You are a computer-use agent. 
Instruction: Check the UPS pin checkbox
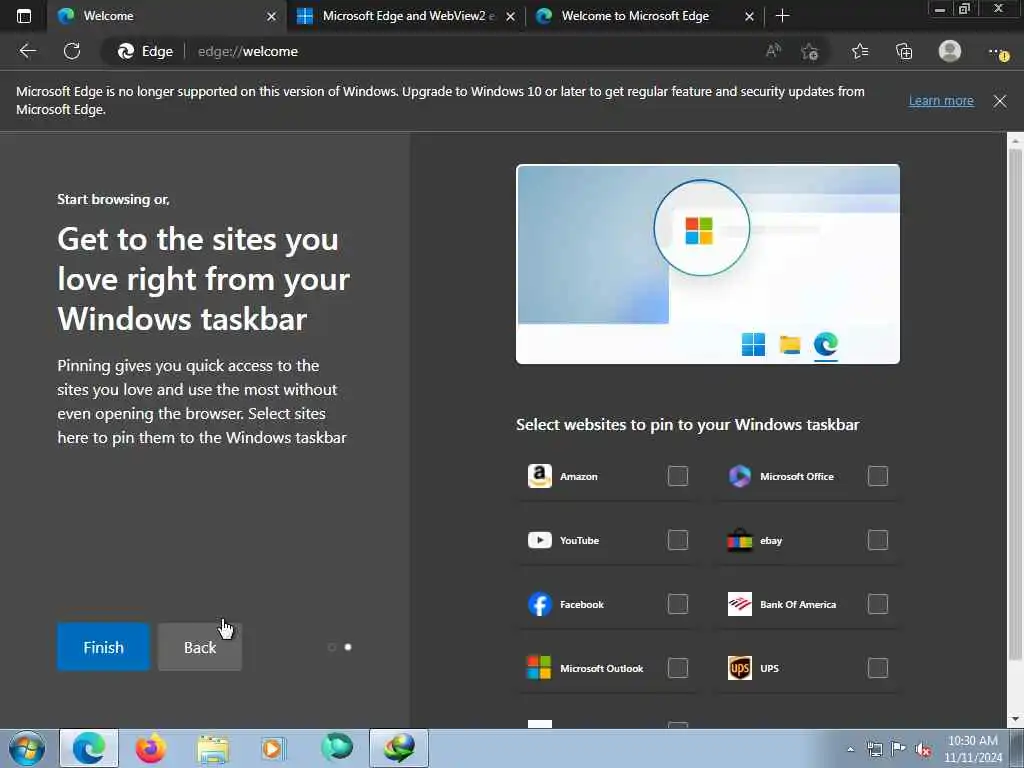coord(878,668)
